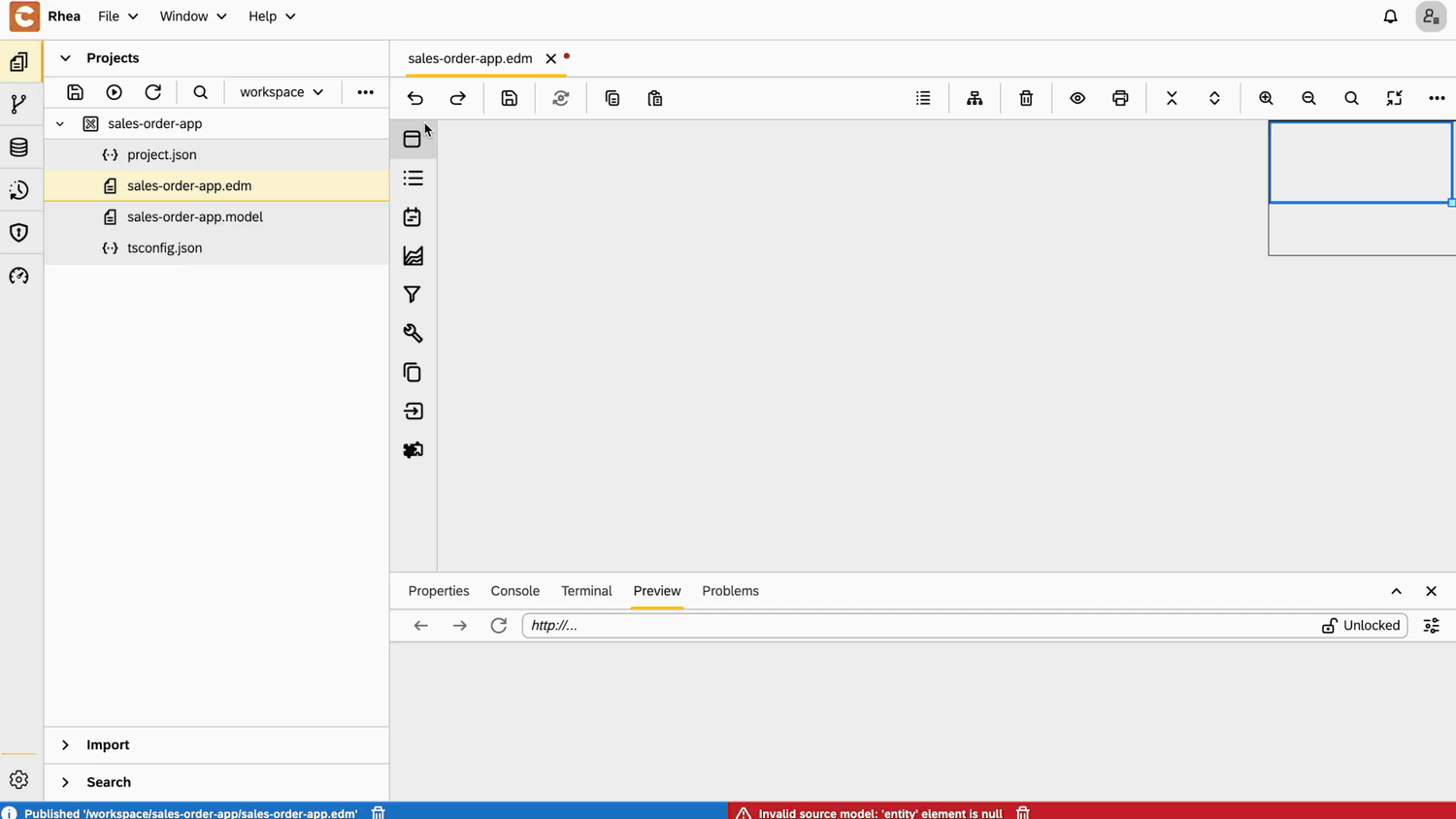Select the Entity tool in palette
Image resolution: width=1456 pixels, height=819 pixels.
pyautogui.click(x=413, y=139)
